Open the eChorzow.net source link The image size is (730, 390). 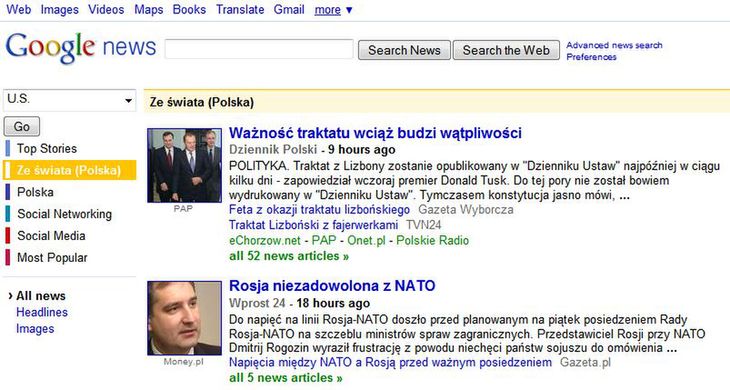point(264,240)
